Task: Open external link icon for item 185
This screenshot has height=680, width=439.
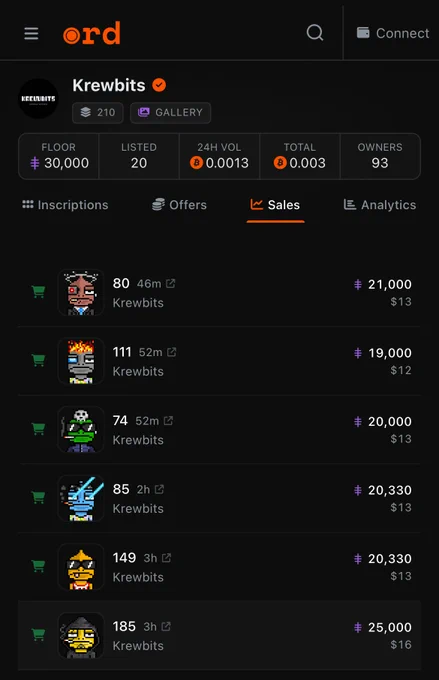Action: (166, 626)
